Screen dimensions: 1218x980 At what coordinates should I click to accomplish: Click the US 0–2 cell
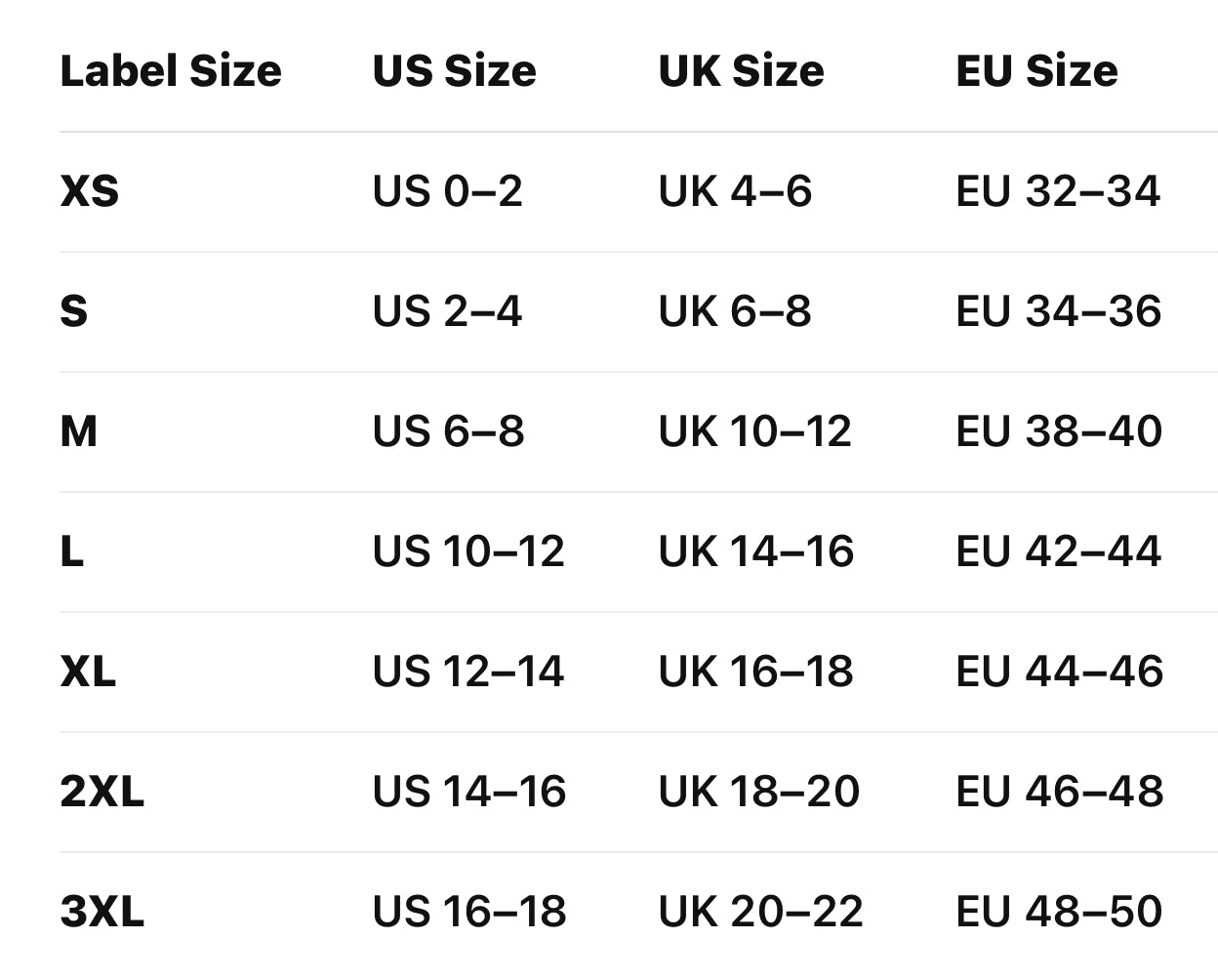[x=447, y=191]
